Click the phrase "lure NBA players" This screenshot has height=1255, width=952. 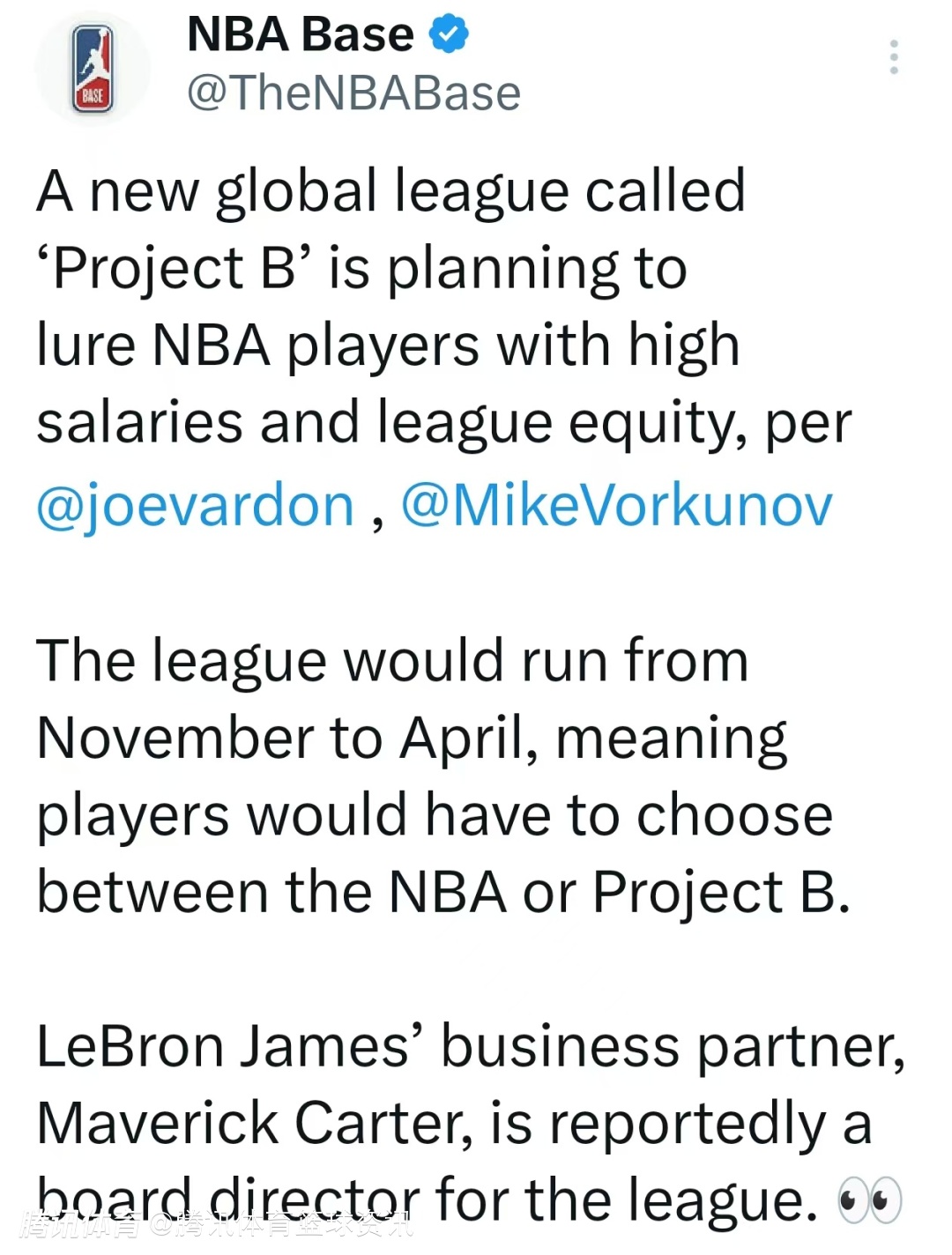[257, 345]
